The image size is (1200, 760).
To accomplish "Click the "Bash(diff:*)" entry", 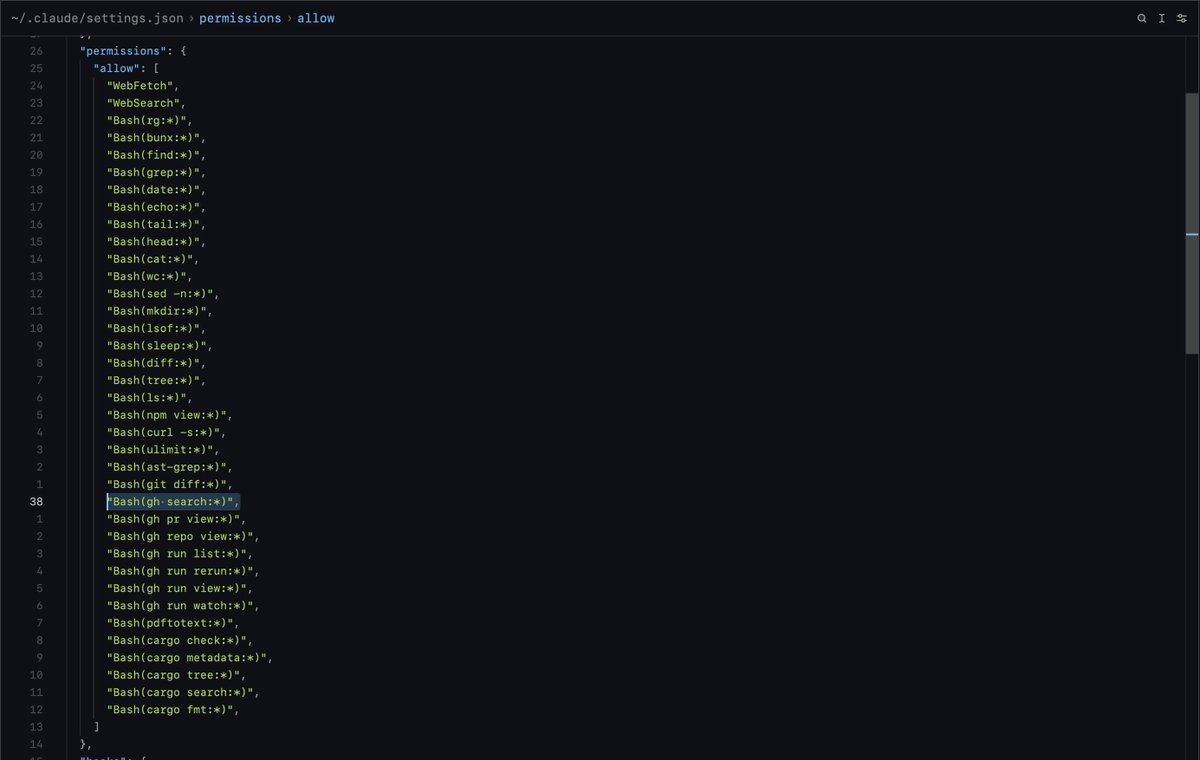I will click(x=156, y=363).
